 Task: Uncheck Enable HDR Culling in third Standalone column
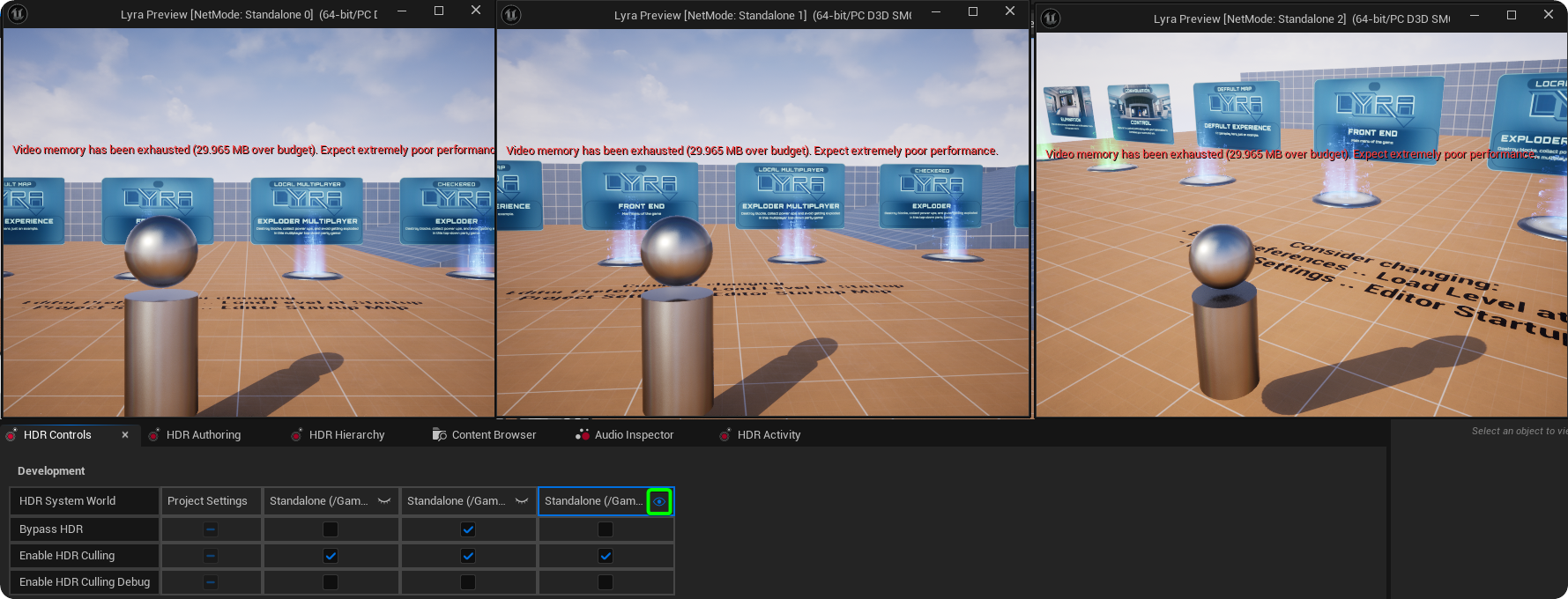pos(606,556)
